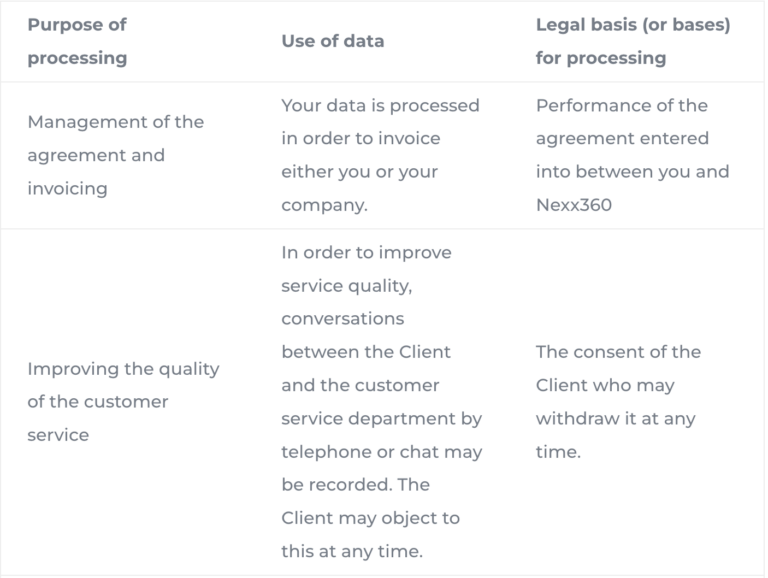Click the 'Client may object to' line
Viewport: 768px width, 578px height.
coord(370,518)
